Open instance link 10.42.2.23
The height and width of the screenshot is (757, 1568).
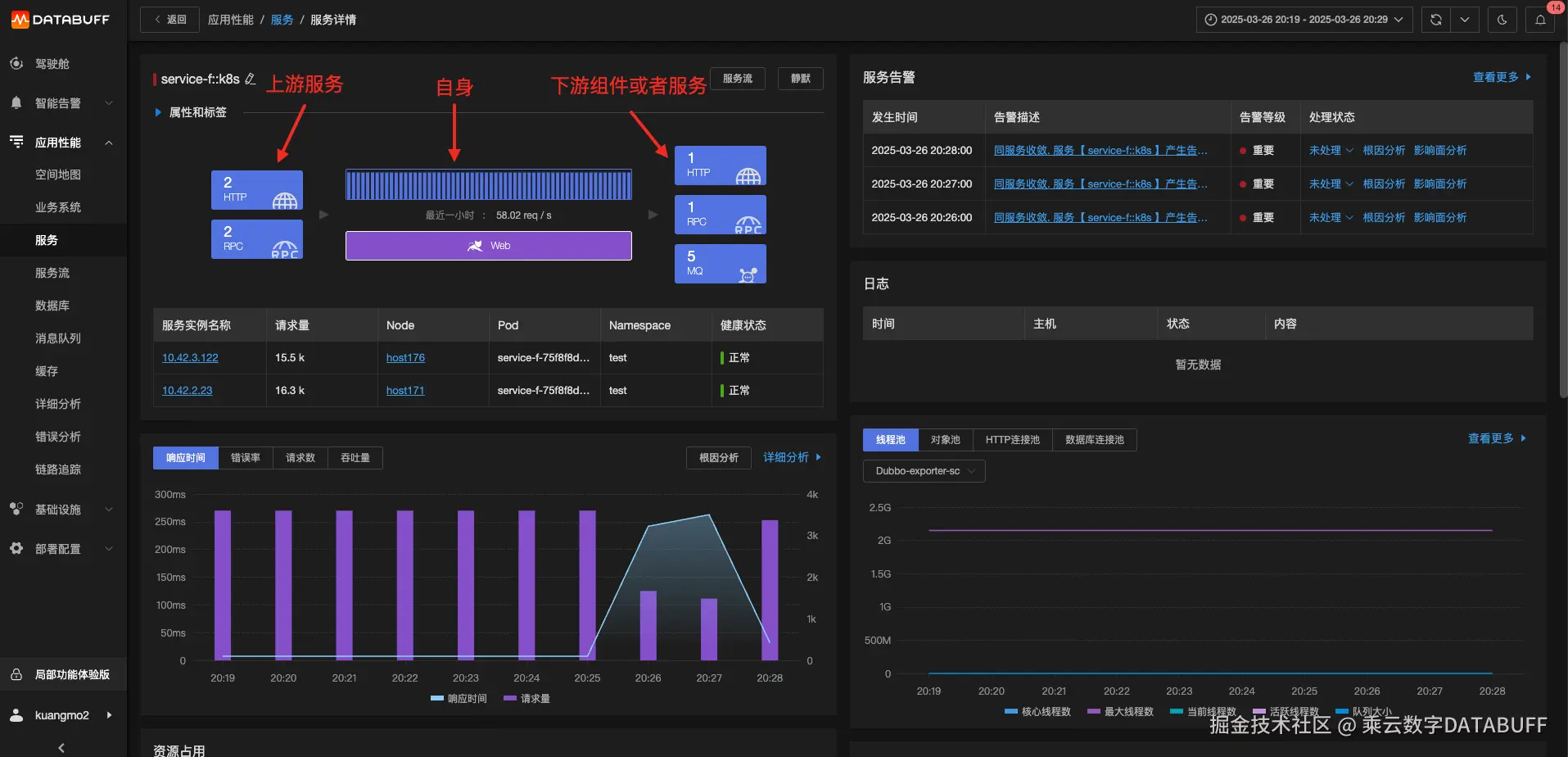pyautogui.click(x=187, y=391)
